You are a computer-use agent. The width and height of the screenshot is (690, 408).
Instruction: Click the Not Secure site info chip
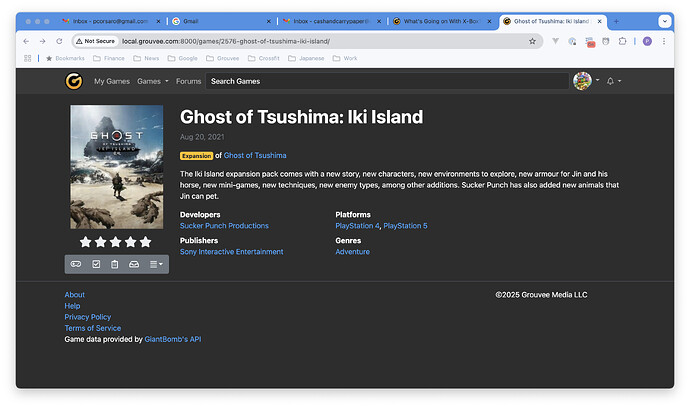(x=95, y=41)
